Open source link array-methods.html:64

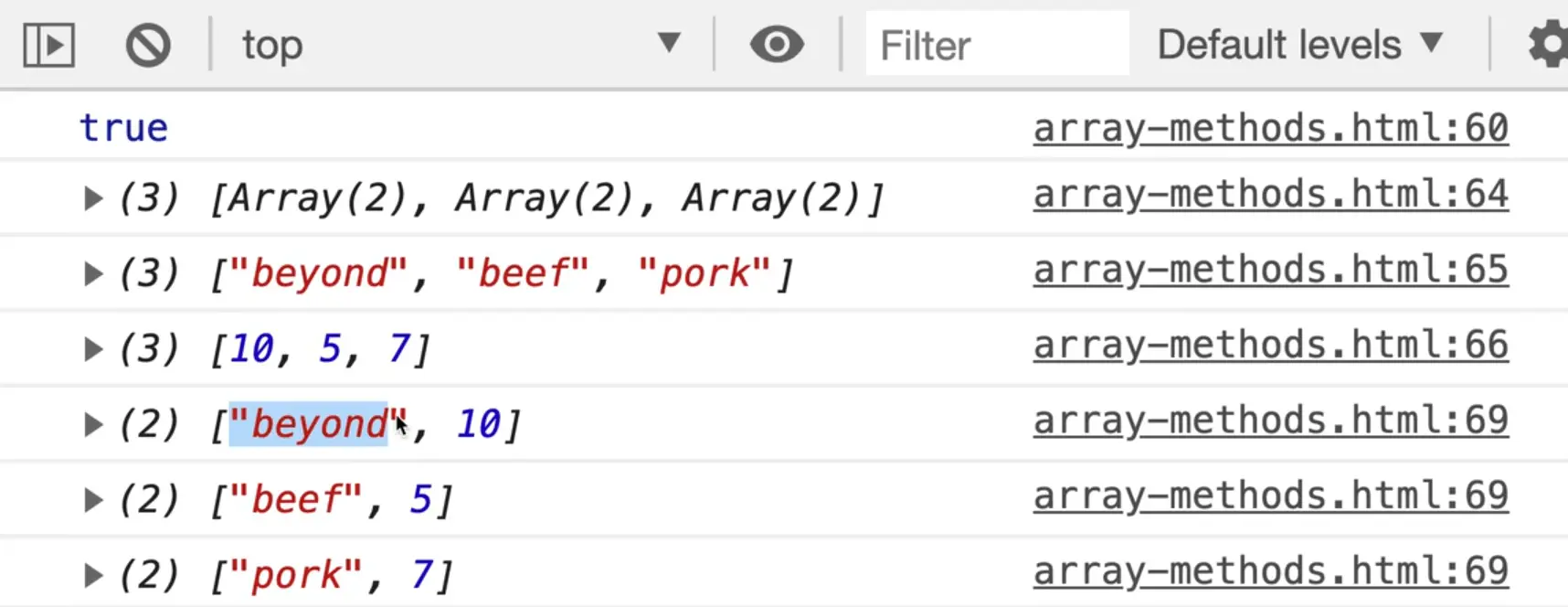(1270, 195)
